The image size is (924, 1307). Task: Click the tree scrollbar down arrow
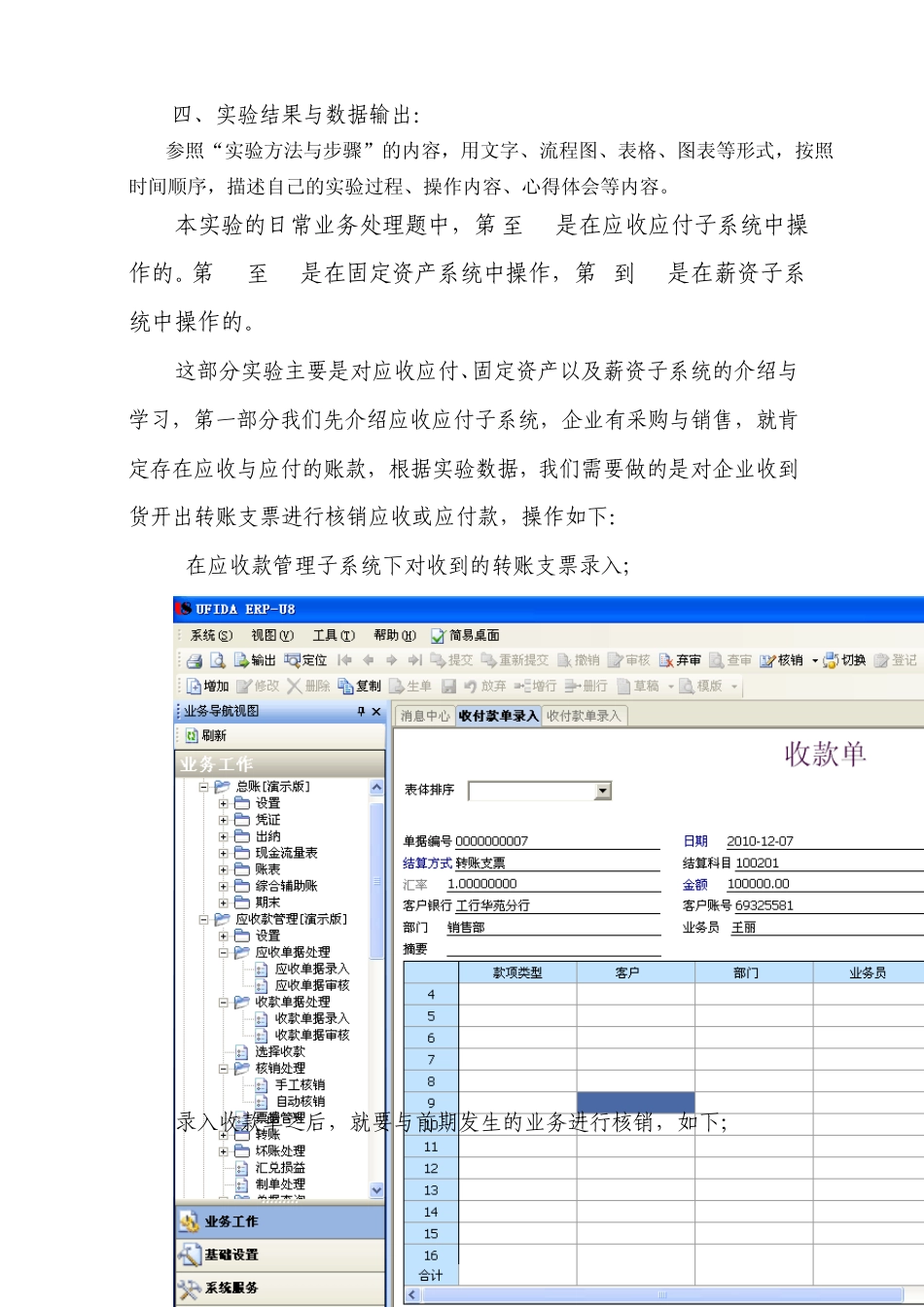[377, 1190]
